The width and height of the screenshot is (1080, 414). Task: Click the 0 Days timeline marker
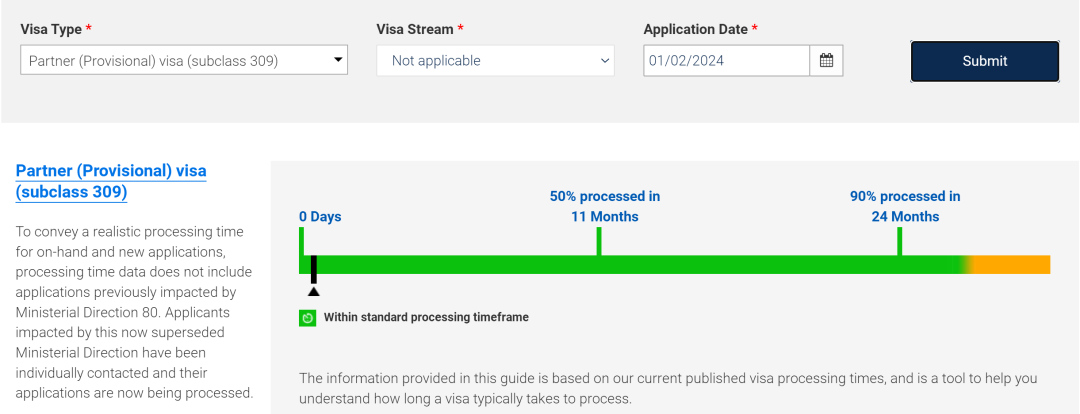pos(319,216)
